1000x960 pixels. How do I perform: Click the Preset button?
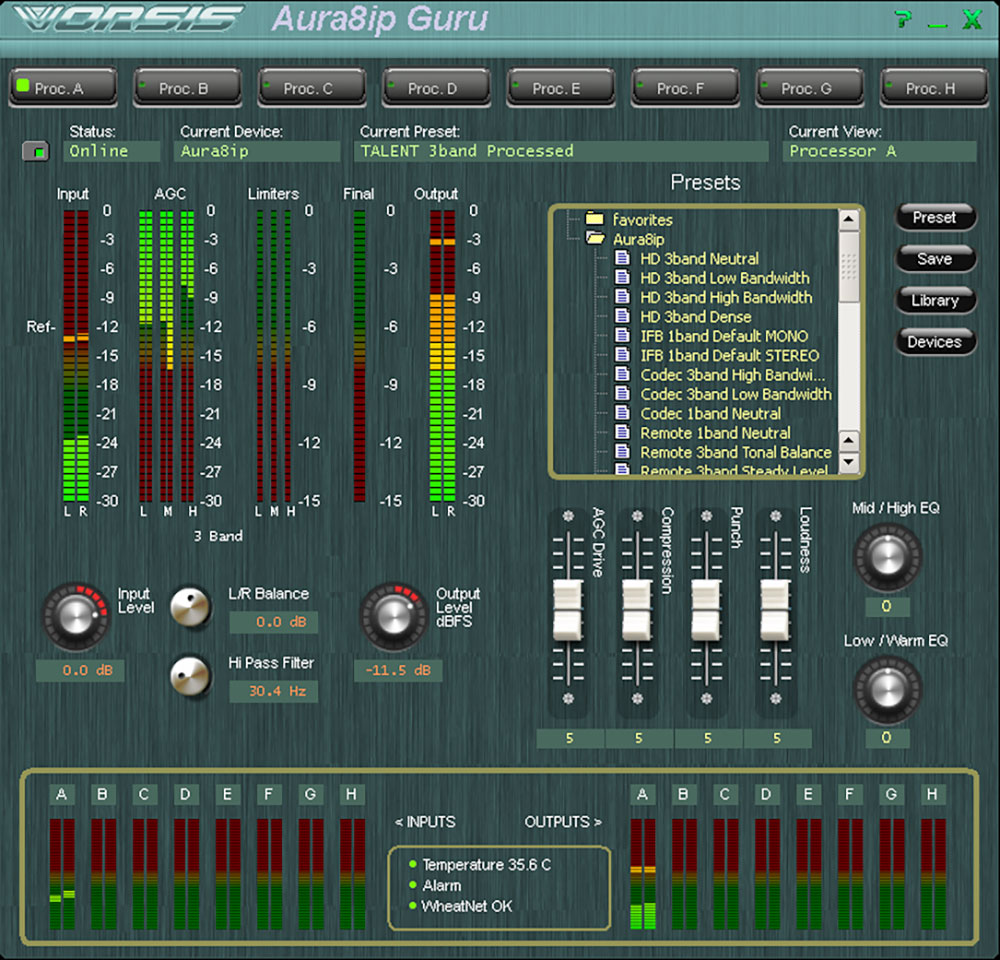tap(935, 218)
